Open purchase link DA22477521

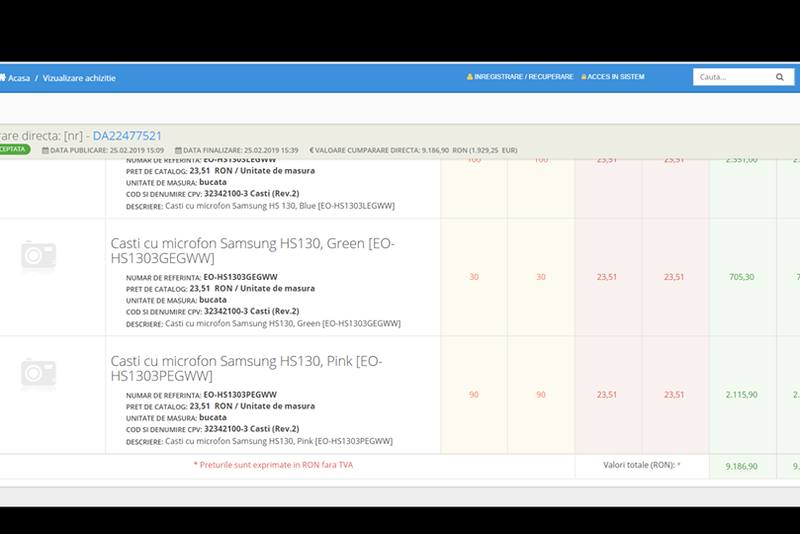click(x=127, y=135)
